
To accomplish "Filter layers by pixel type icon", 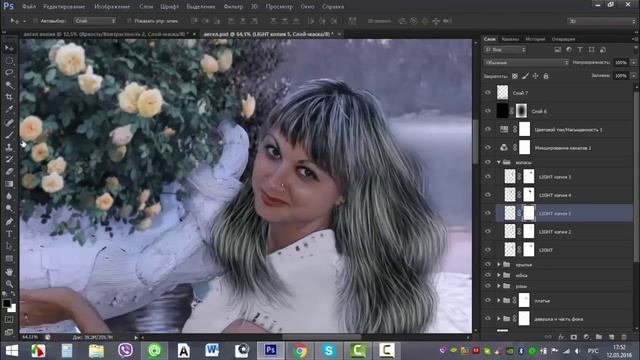I will (x=558, y=49).
